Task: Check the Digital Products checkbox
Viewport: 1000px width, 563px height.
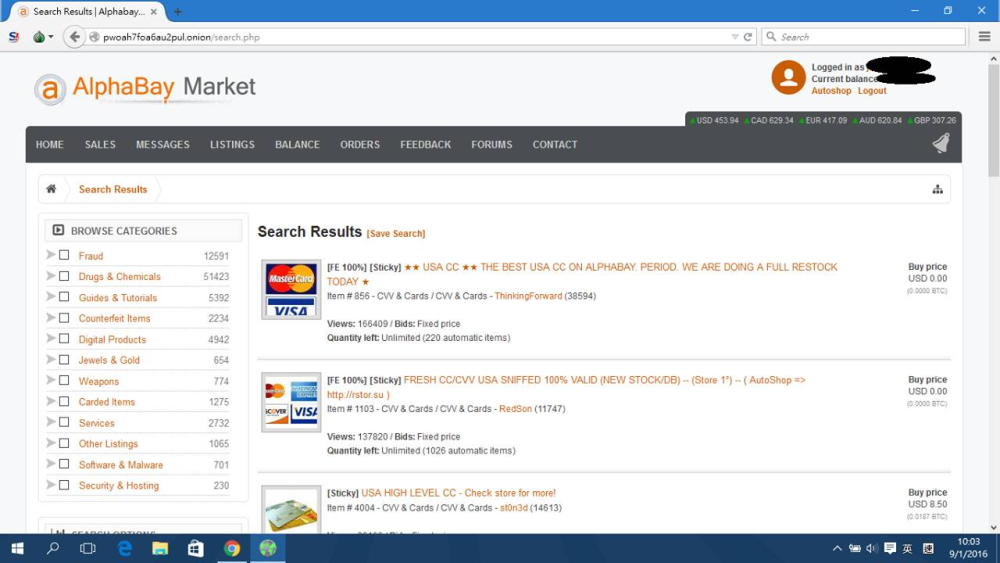Action: 64,339
